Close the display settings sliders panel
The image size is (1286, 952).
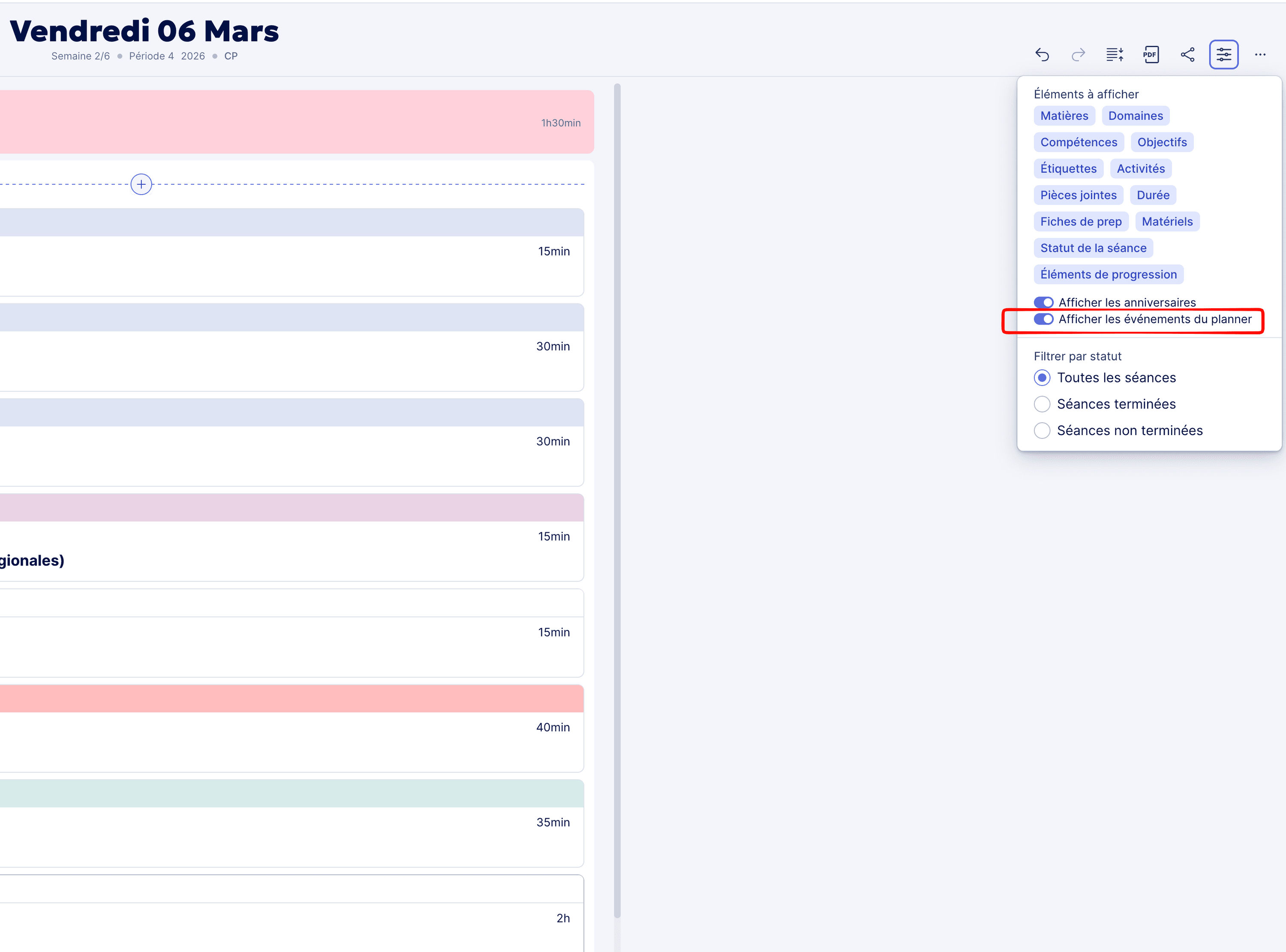1223,55
